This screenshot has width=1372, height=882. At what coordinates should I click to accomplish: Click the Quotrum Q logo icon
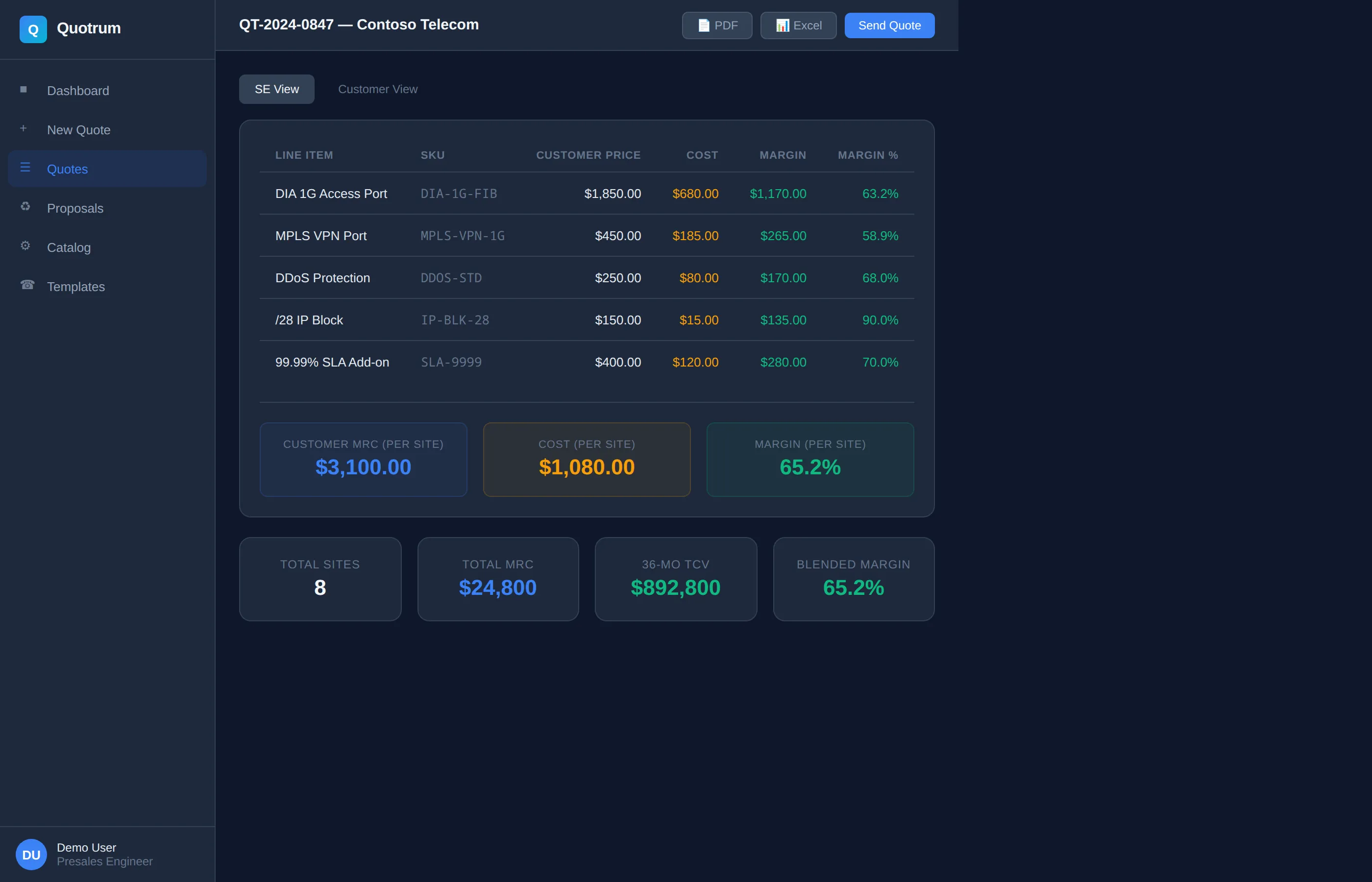(33, 29)
